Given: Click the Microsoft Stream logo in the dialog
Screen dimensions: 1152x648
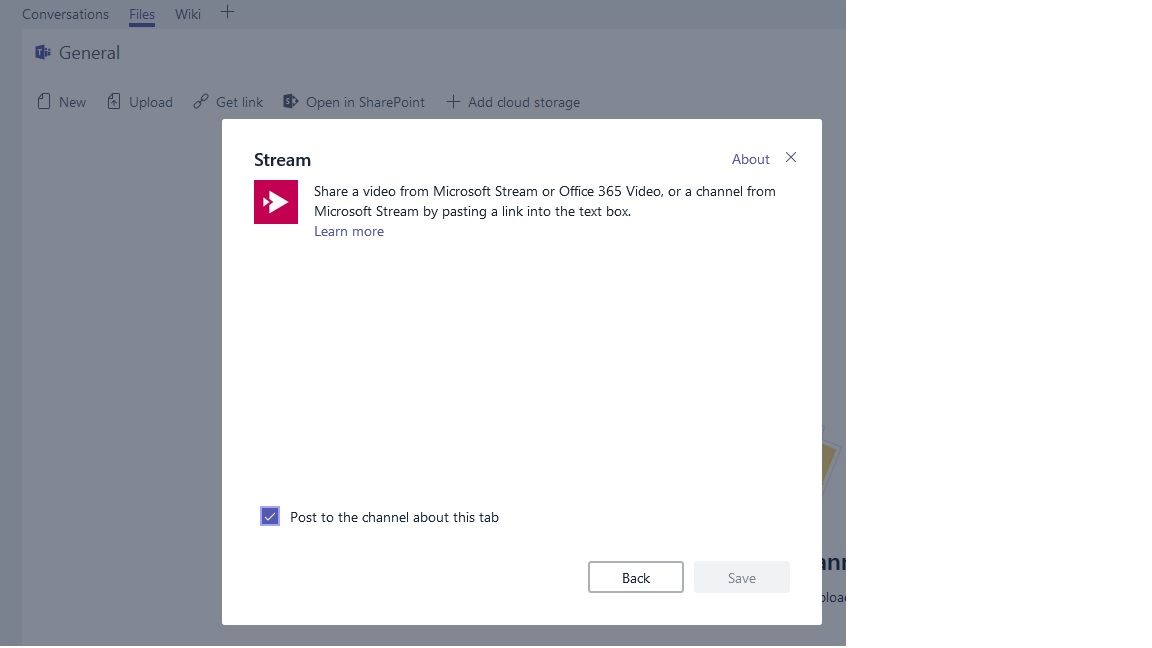Looking at the screenshot, I should [276, 201].
